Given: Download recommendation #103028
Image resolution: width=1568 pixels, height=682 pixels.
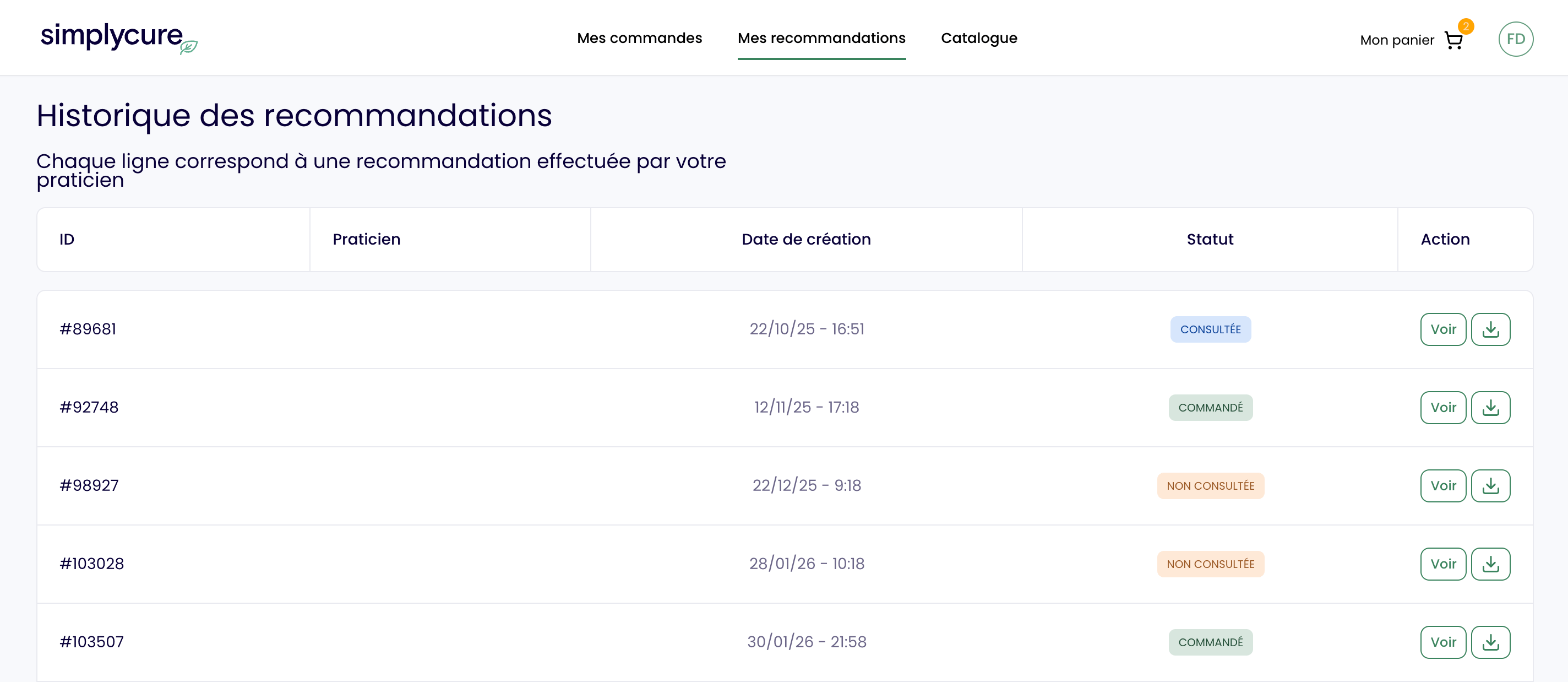Looking at the screenshot, I should pyautogui.click(x=1491, y=563).
